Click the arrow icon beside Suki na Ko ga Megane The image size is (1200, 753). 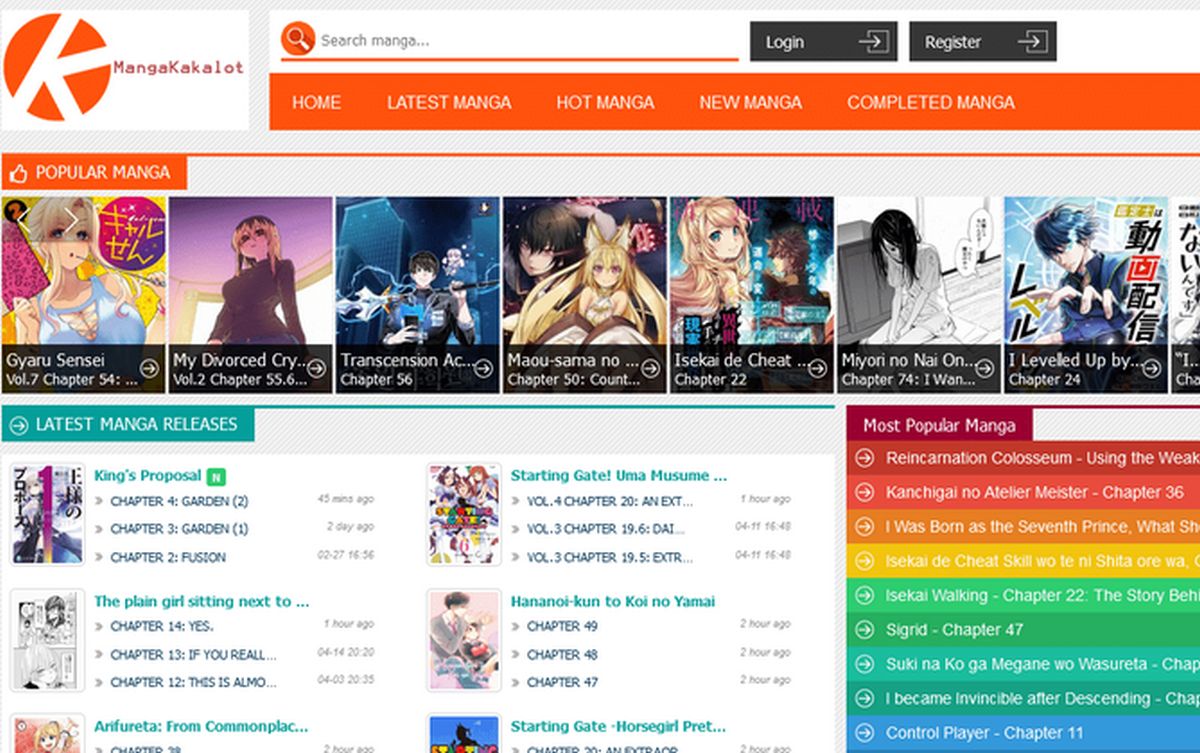(866, 664)
